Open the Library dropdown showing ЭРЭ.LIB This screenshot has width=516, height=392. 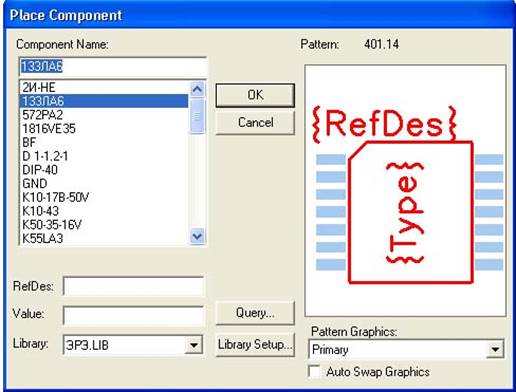pyautogui.click(x=194, y=345)
